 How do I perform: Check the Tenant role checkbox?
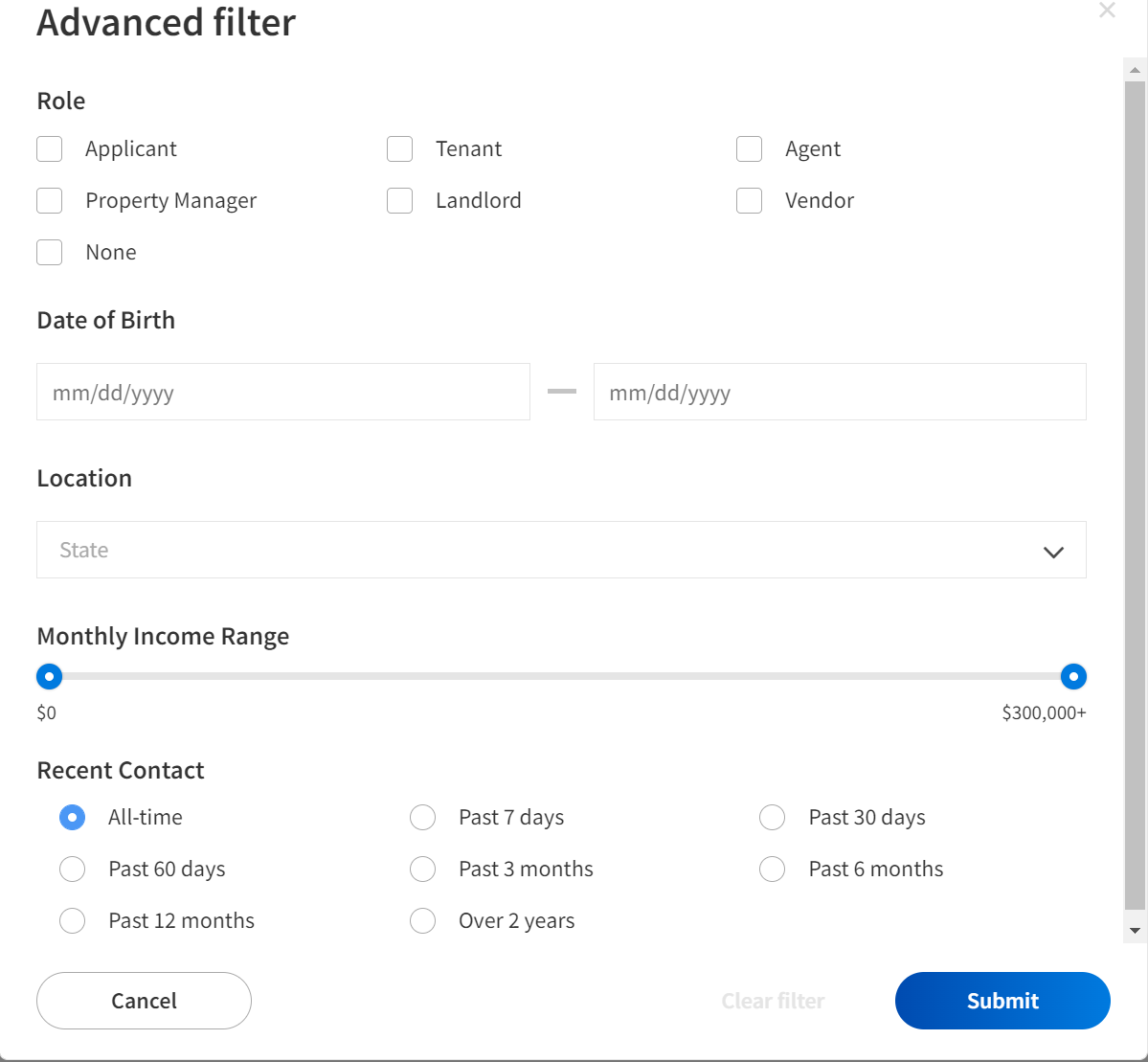point(399,148)
